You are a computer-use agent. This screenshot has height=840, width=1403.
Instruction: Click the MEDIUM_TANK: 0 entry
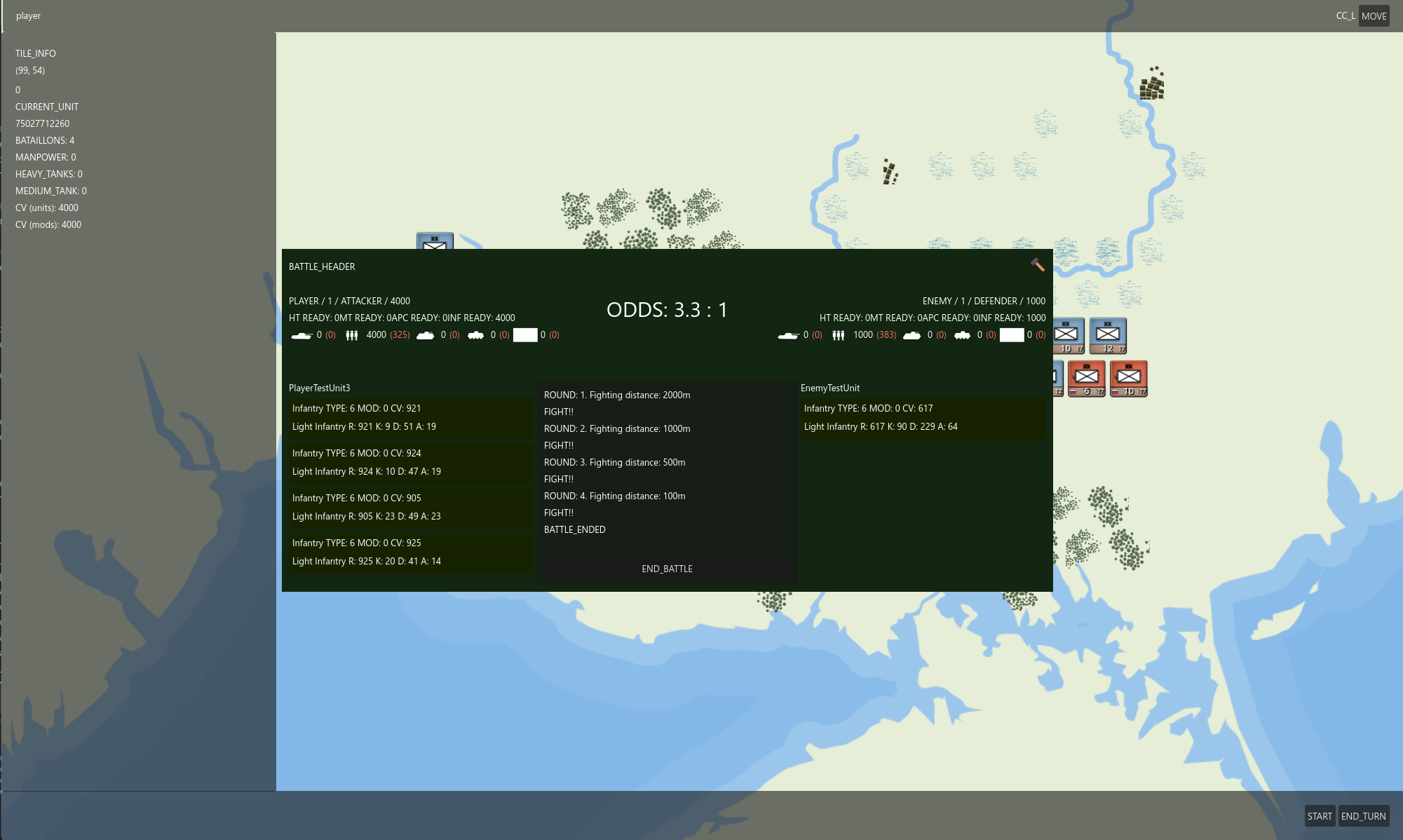pos(51,191)
